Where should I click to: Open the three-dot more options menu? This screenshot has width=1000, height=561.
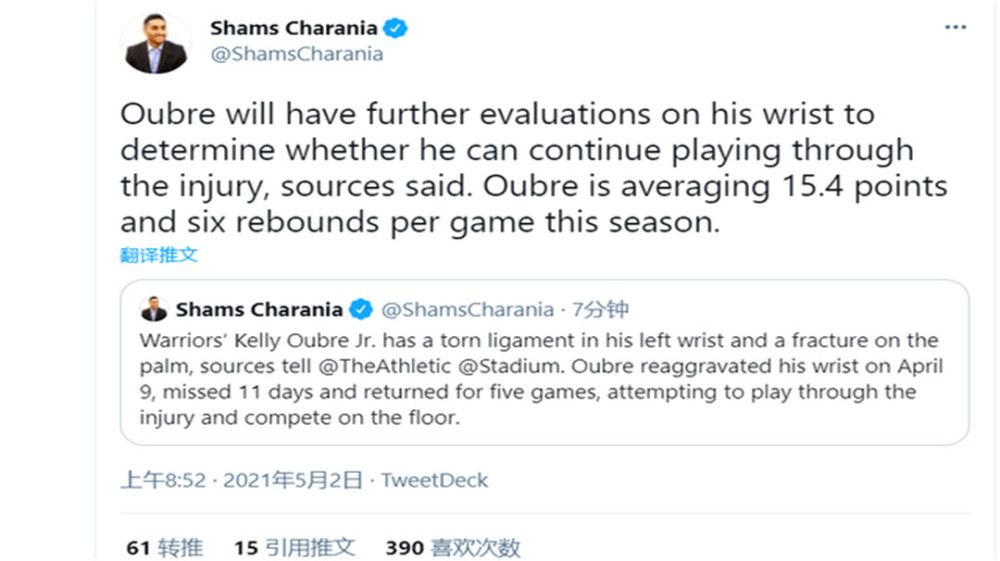pos(955,27)
